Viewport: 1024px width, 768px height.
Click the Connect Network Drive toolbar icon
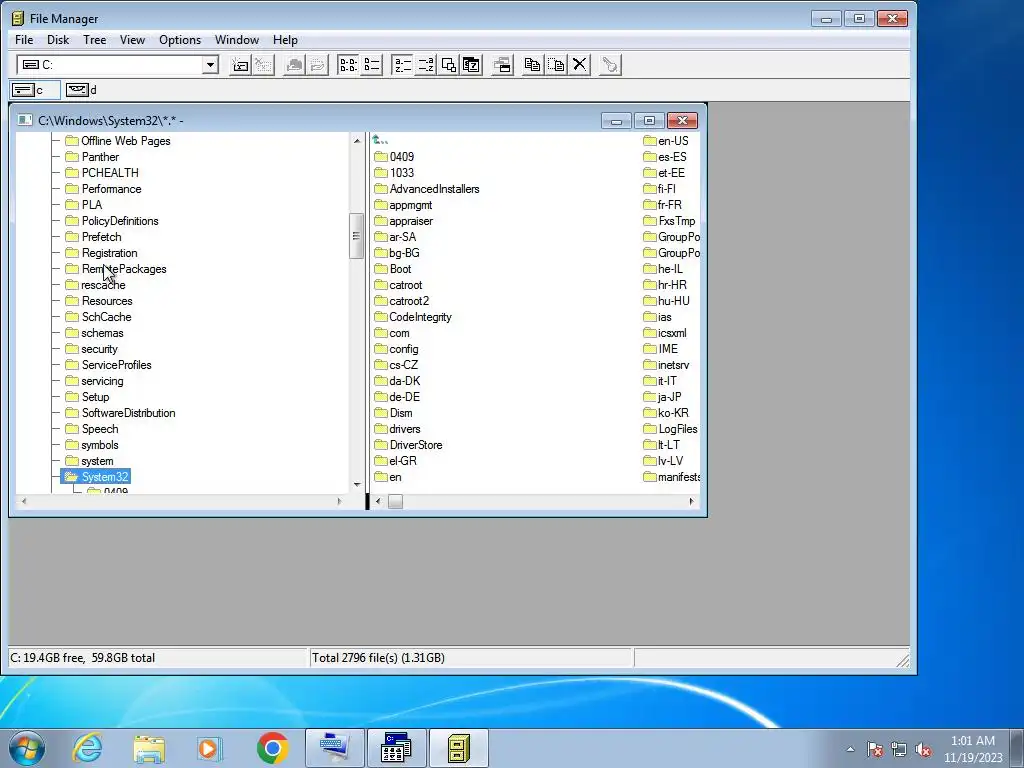pyautogui.click(x=240, y=65)
